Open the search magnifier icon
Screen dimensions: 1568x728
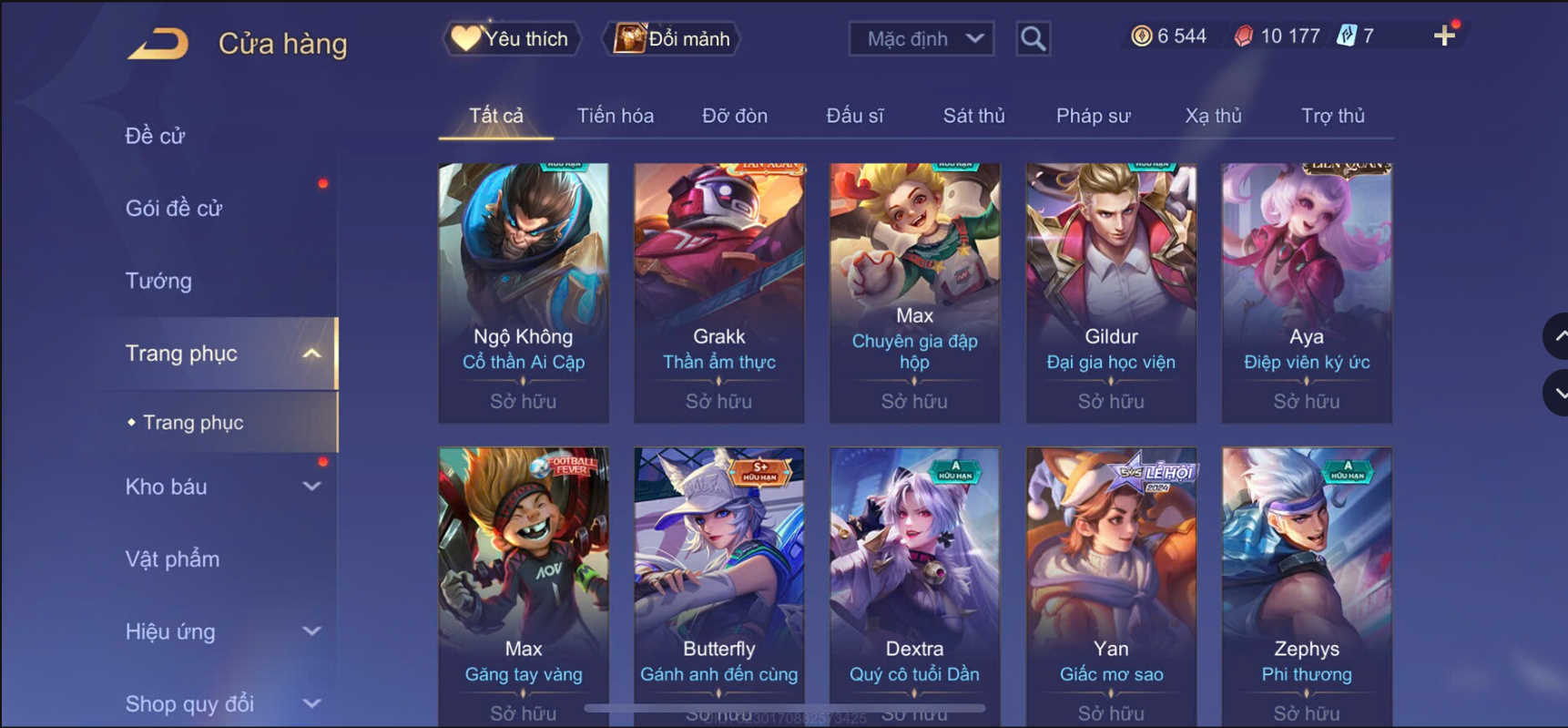(1033, 38)
